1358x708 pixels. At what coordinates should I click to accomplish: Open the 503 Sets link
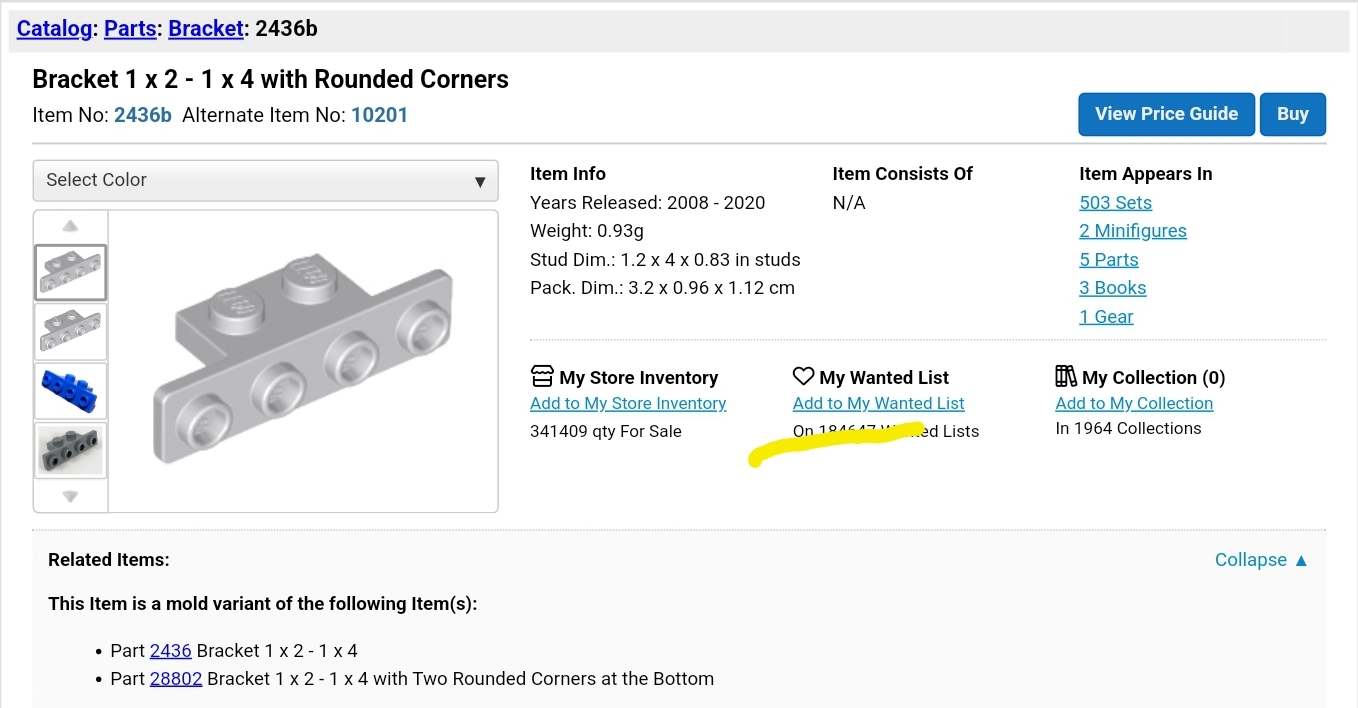(x=1115, y=203)
